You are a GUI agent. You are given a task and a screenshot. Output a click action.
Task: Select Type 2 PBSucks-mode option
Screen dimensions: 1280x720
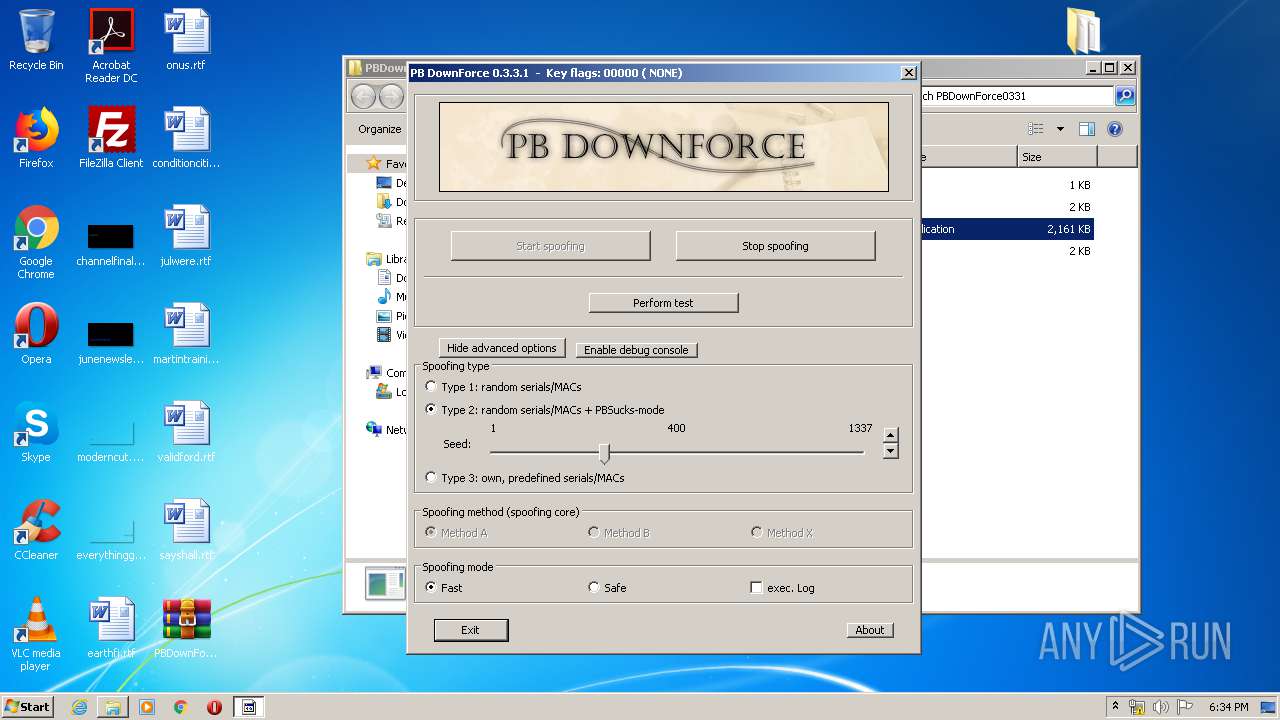[431, 409]
